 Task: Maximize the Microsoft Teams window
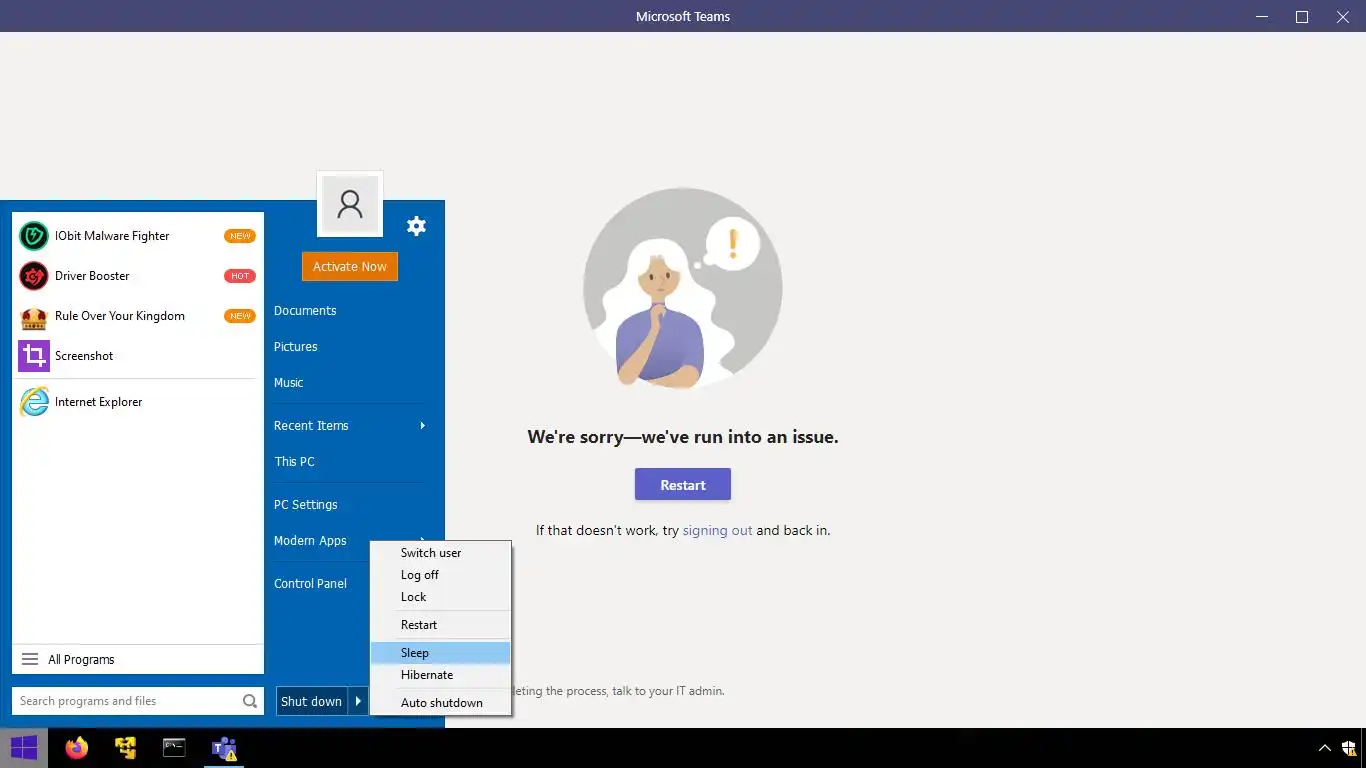pyautogui.click(x=1302, y=16)
